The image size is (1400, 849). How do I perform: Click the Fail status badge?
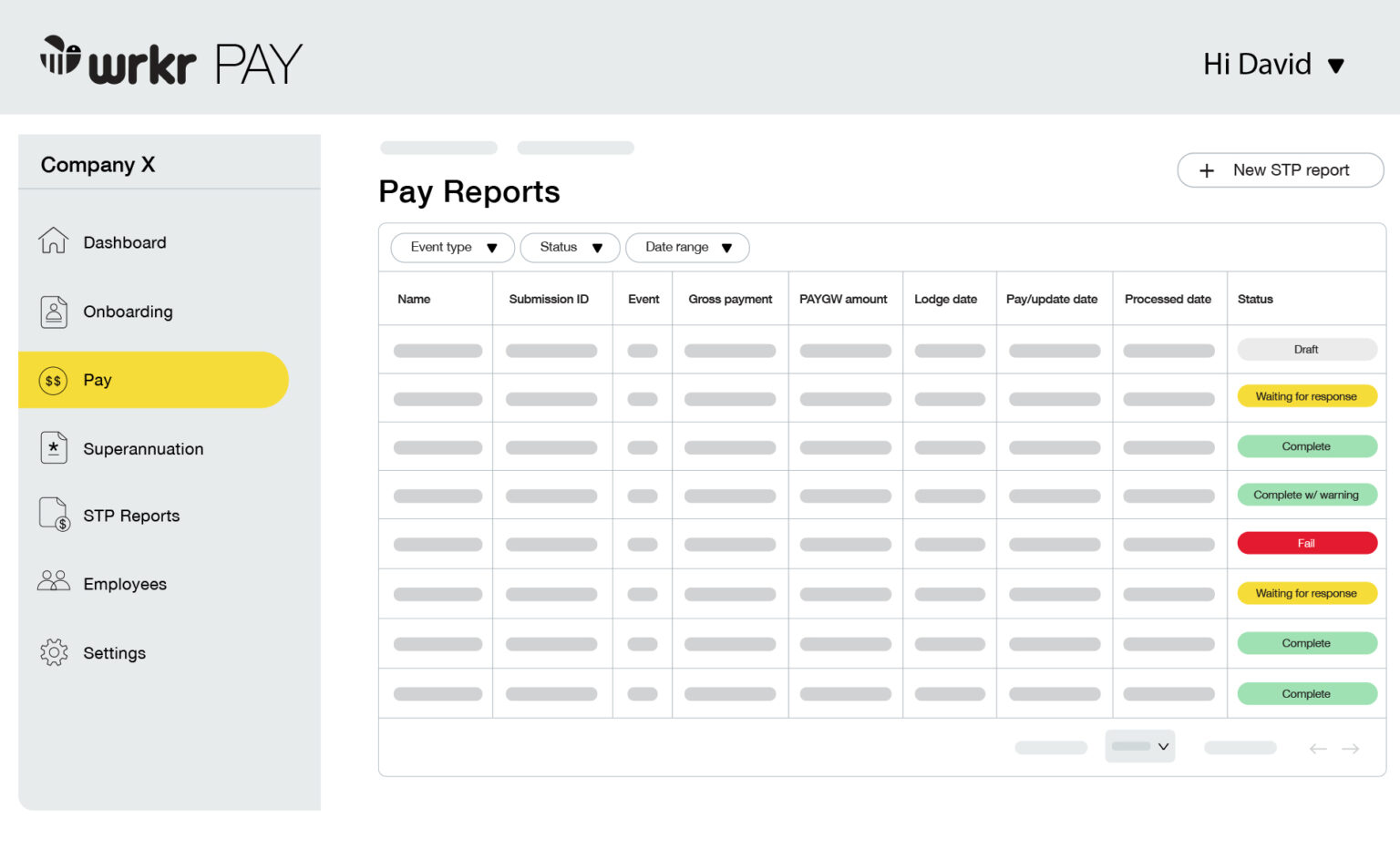[1306, 543]
